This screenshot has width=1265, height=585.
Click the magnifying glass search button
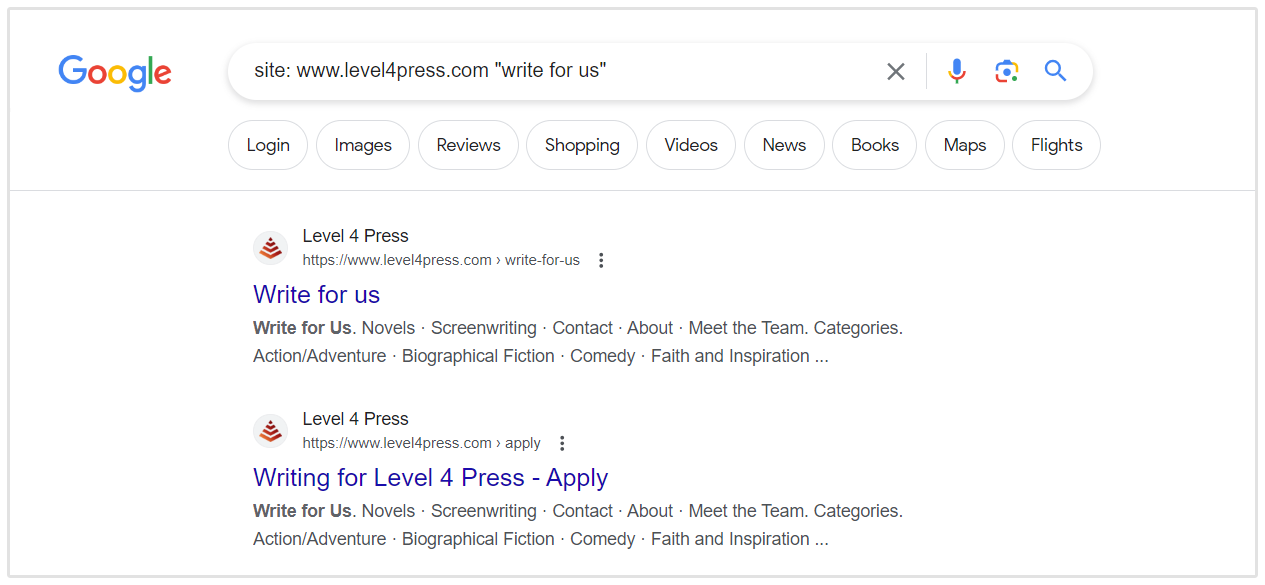[1055, 71]
